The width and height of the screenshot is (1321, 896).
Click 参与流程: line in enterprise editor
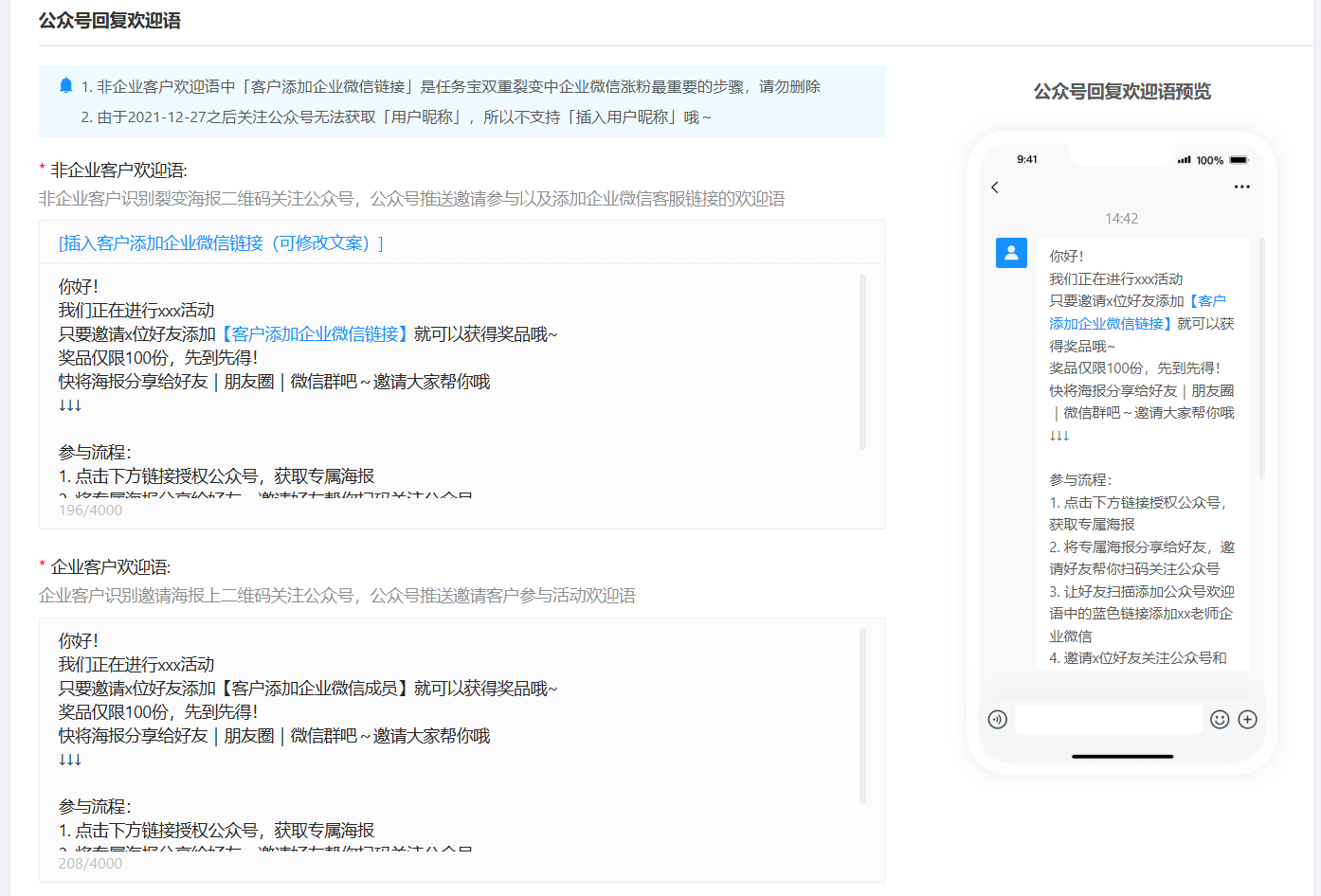(95, 807)
